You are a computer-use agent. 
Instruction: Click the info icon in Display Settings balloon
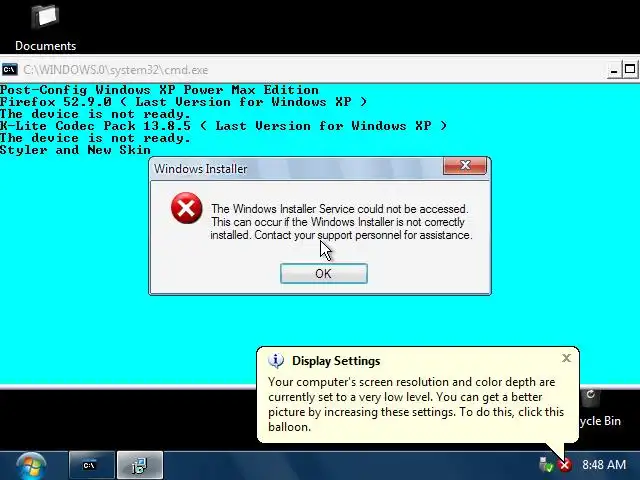point(276,360)
